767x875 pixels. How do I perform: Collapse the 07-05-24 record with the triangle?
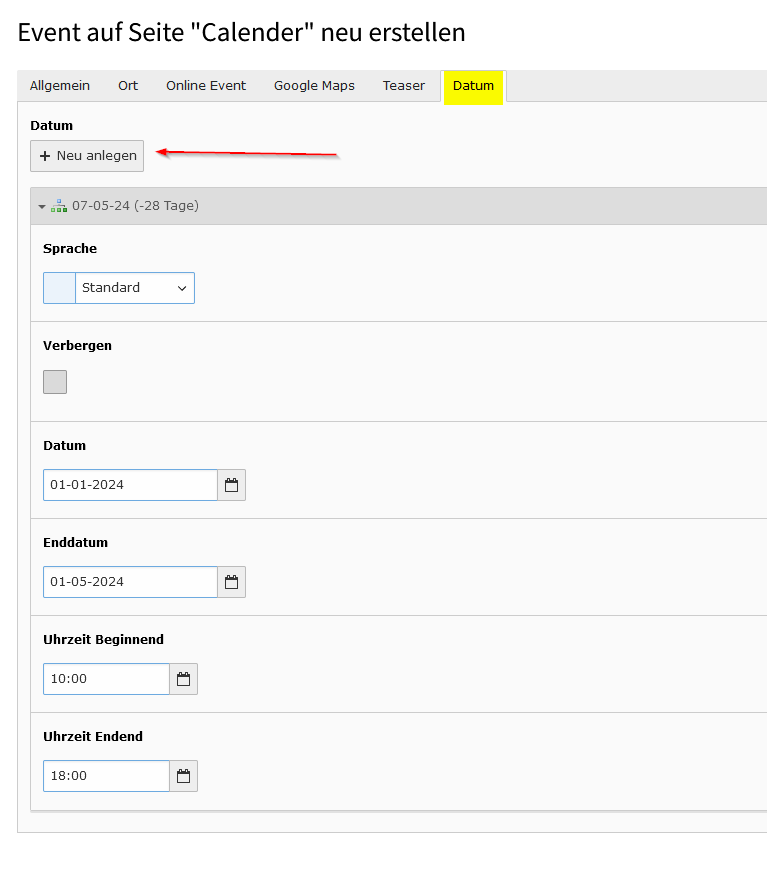(42, 206)
